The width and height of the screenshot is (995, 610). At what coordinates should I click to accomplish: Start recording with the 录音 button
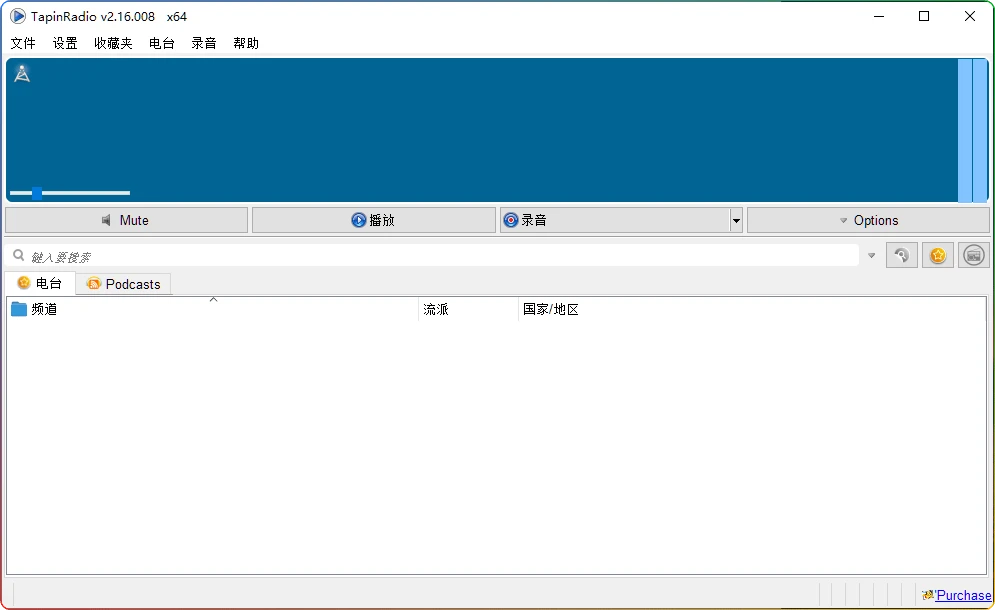pyautogui.click(x=615, y=220)
